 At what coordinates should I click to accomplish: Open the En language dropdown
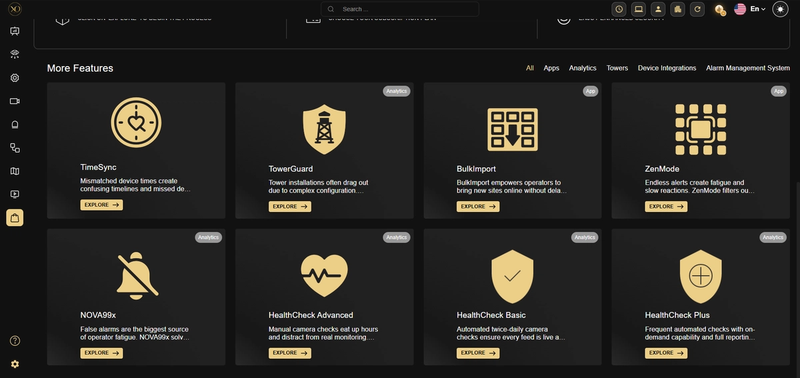(x=758, y=9)
